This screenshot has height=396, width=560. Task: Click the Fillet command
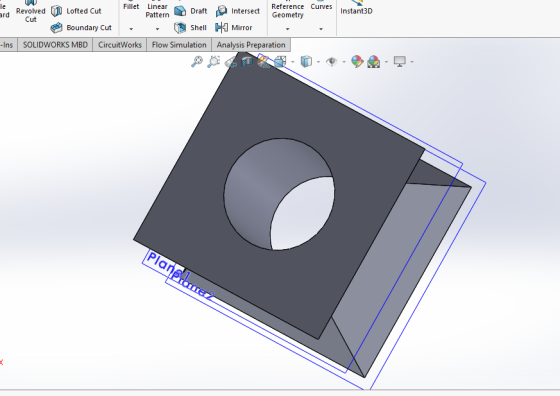[131, 5]
